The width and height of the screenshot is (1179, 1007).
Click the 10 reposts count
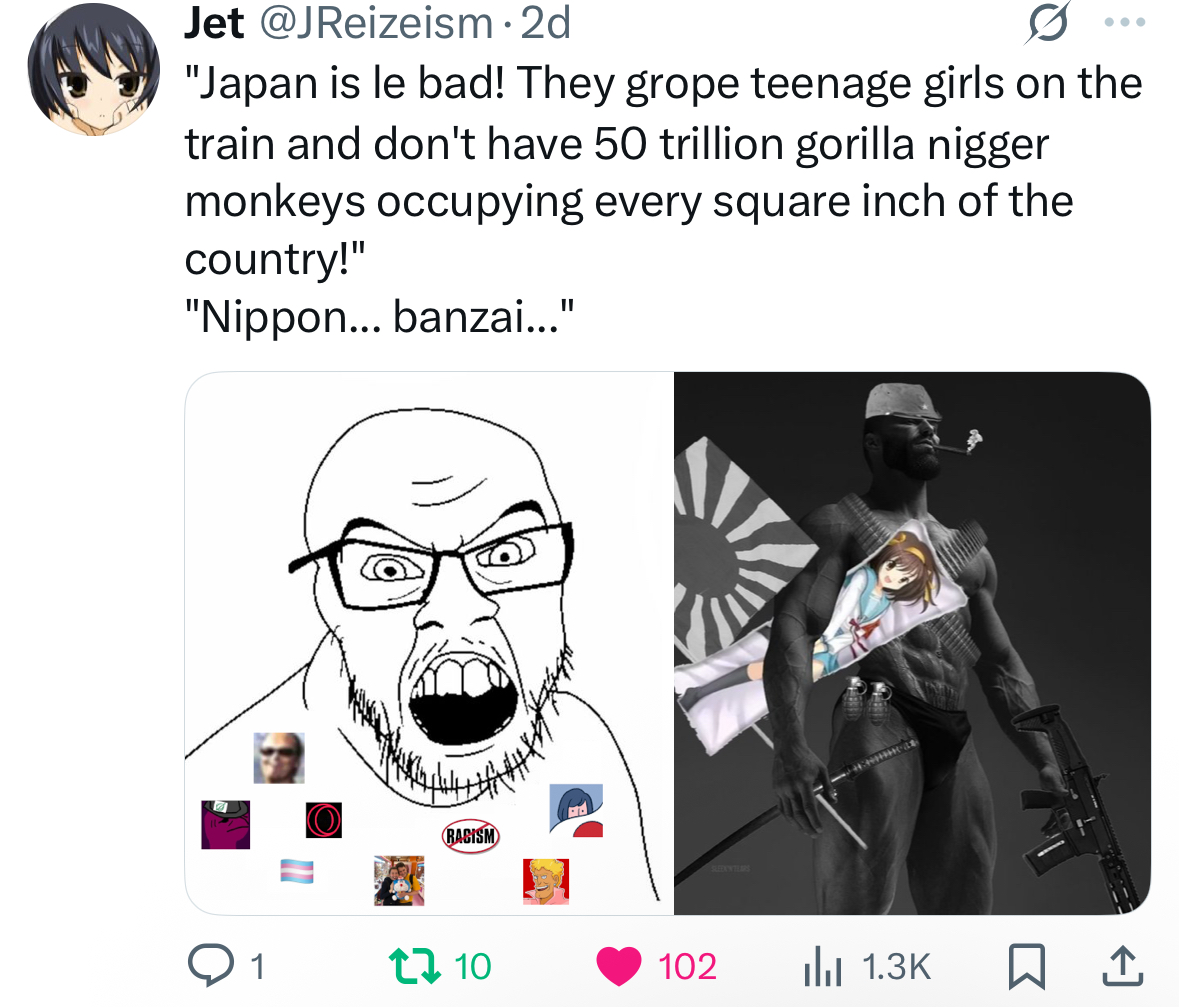472,966
